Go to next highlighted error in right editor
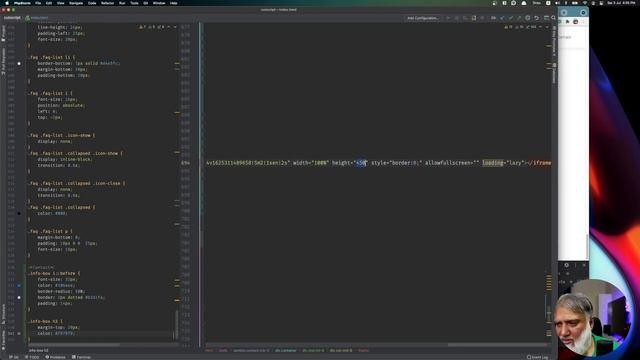Image resolution: width=640 pixels, height=360 pixels. 547,27
